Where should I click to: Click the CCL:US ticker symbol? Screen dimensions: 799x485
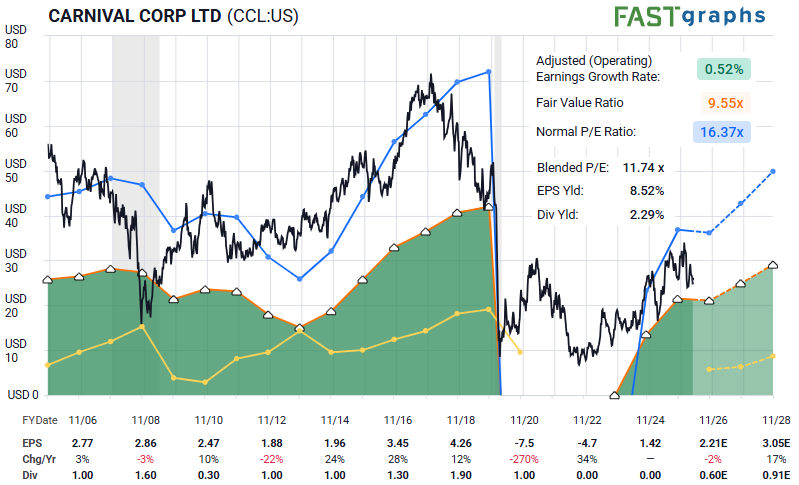click(262, 16)
